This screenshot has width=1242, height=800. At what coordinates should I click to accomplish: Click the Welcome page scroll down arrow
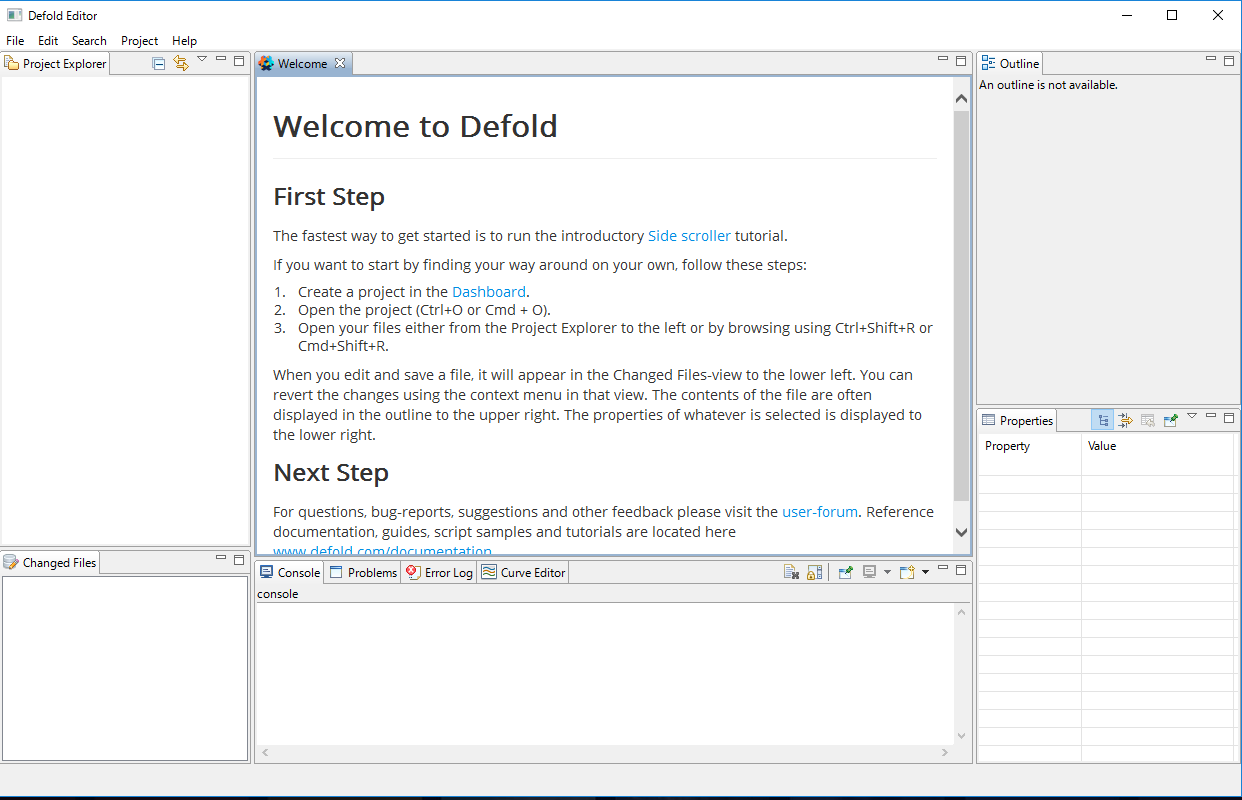961,533
